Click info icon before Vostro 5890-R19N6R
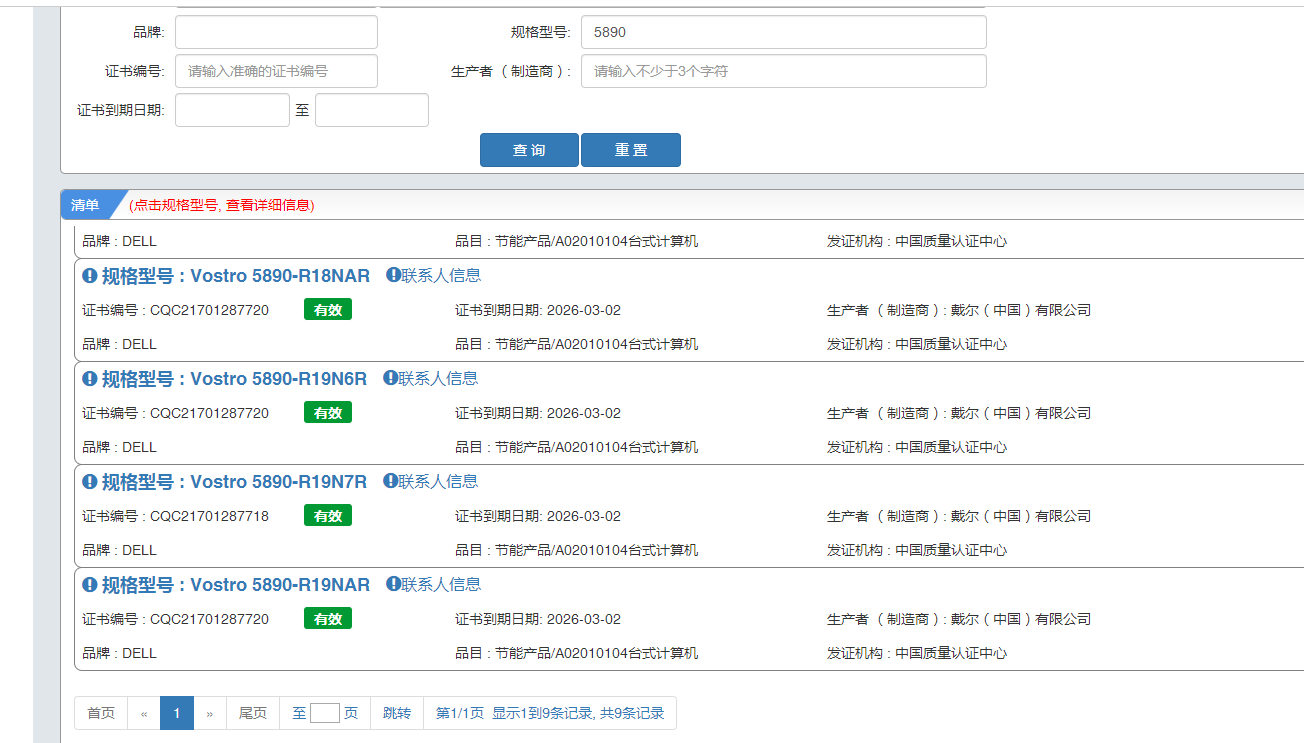 pyautogui.click(x=89, y=379)
